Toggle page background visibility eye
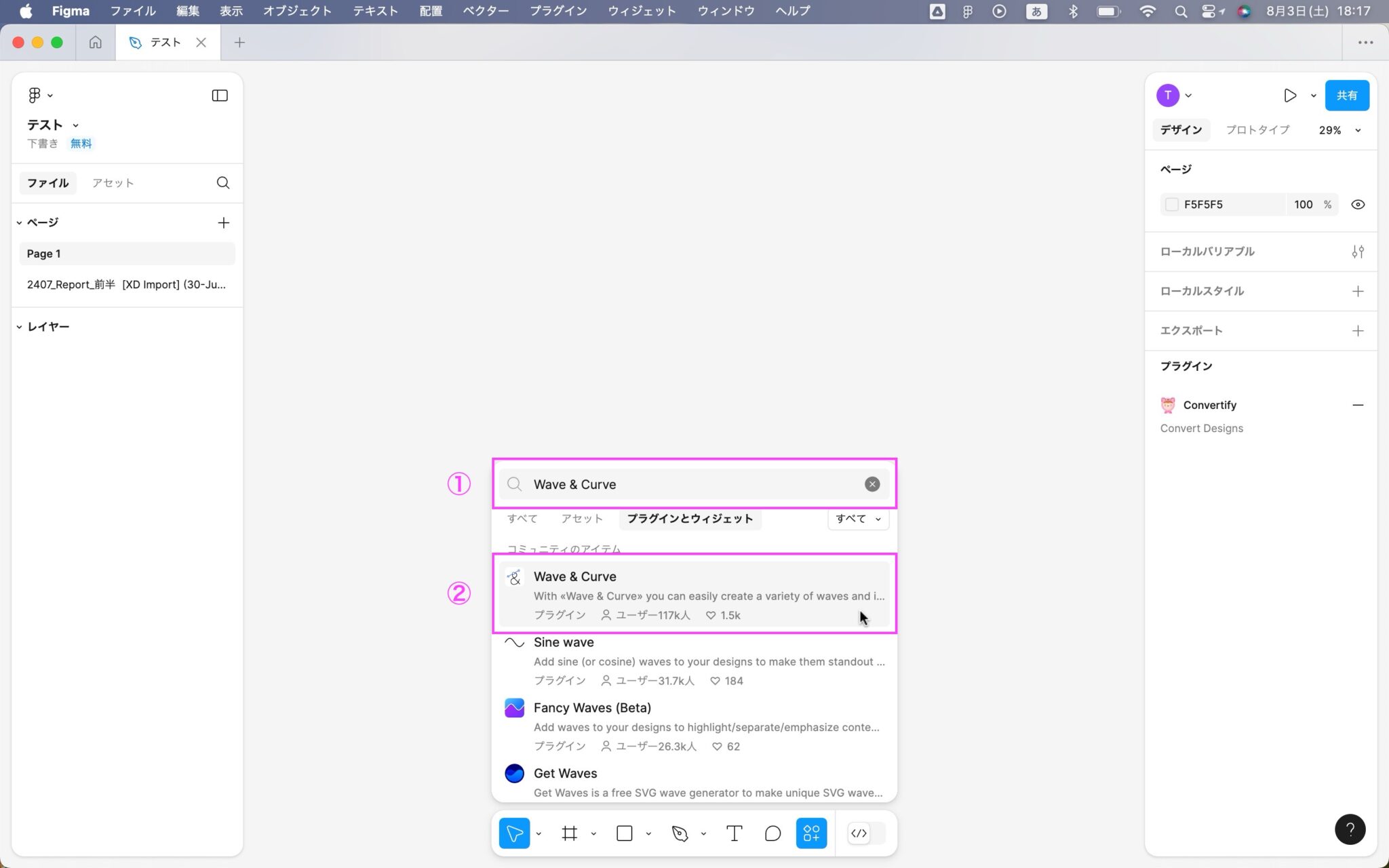 1358,204
